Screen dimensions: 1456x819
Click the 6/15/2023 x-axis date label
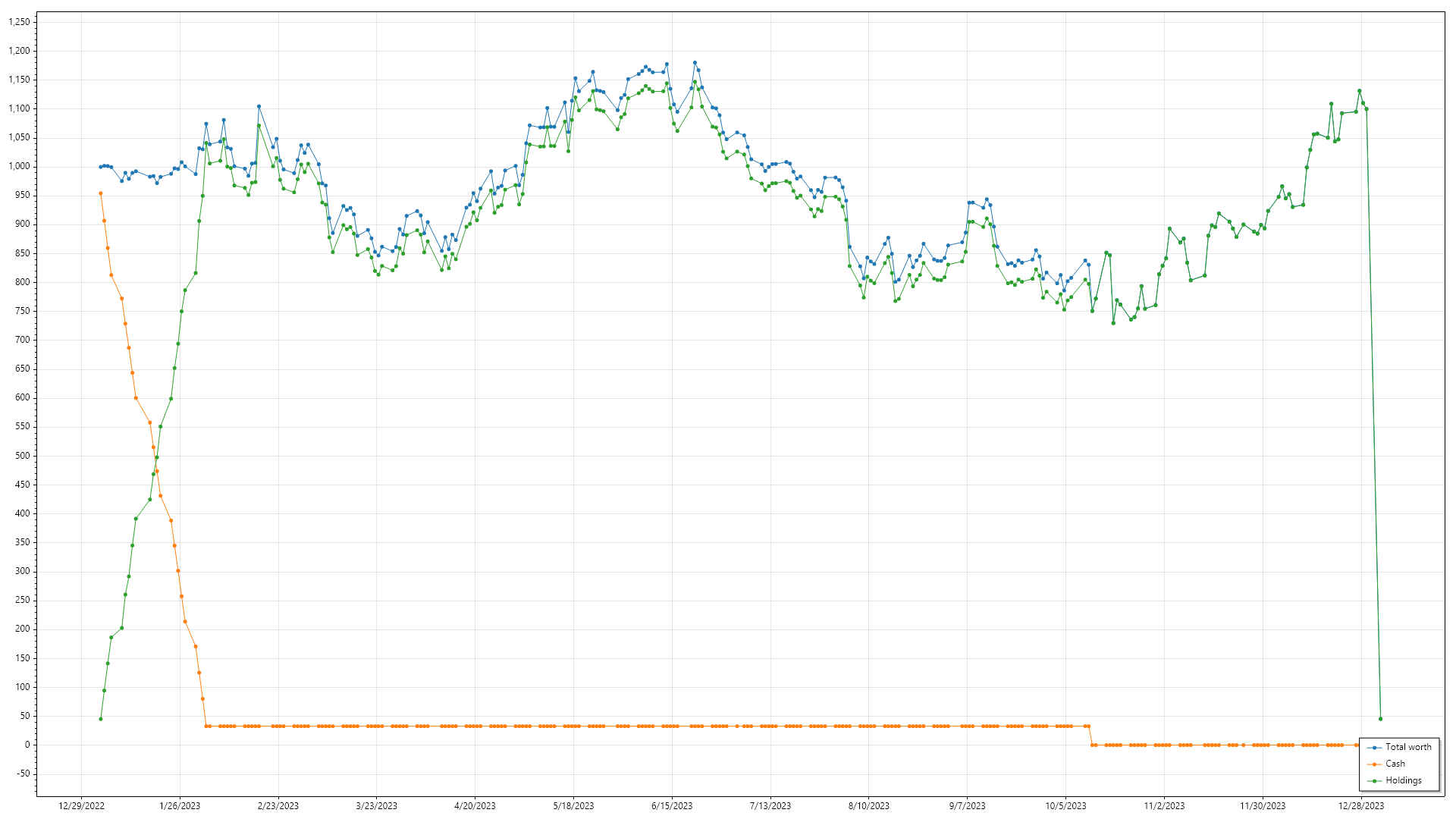[x=672, y=806]
